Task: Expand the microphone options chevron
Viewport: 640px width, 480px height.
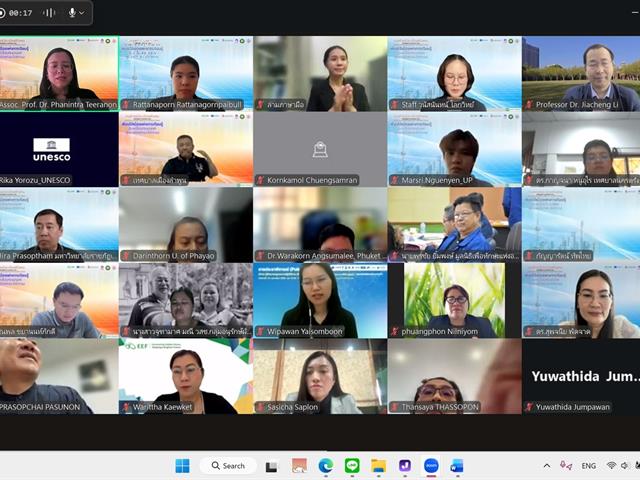Action: (x=83, y=13)
